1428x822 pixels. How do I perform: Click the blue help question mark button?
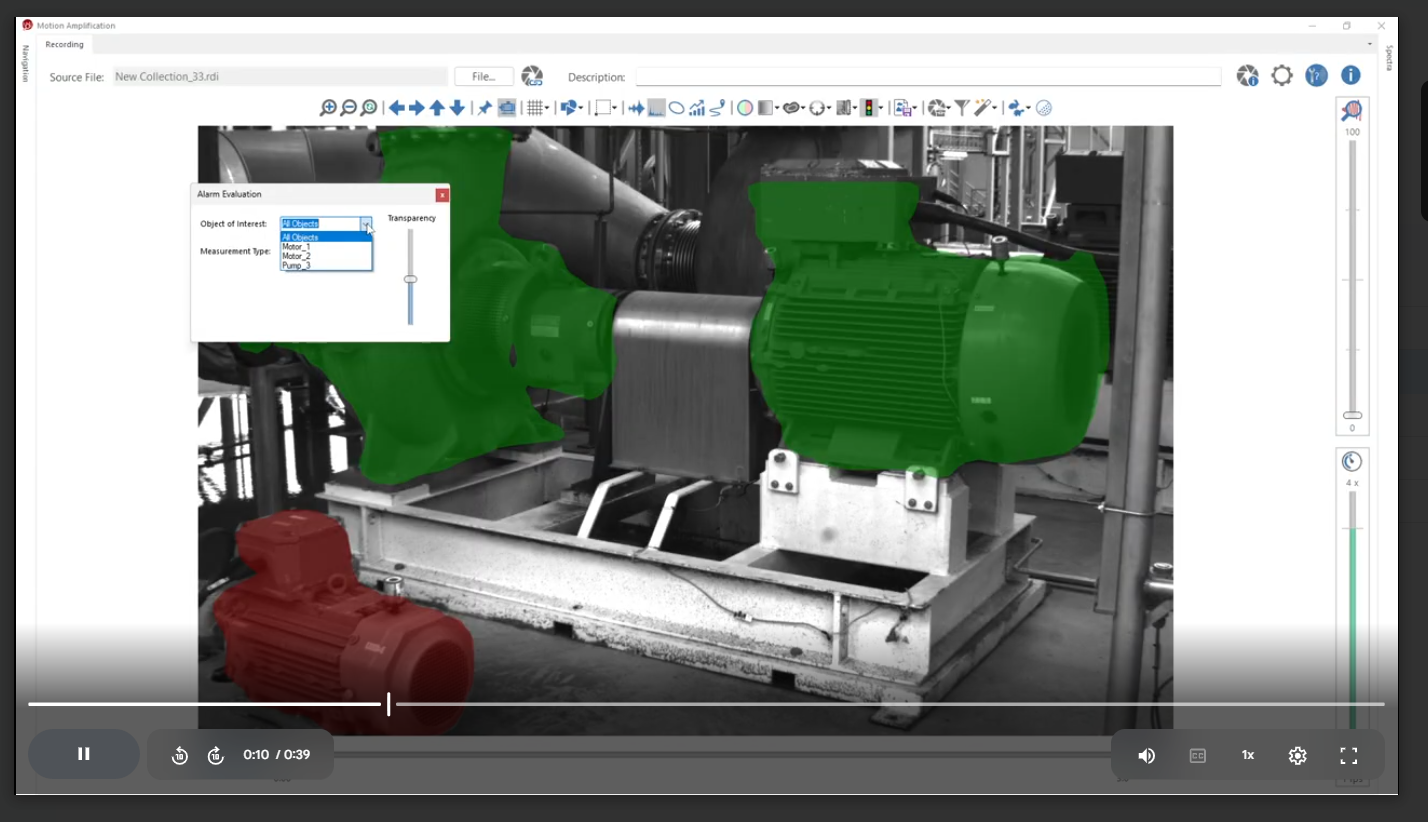pos(1315,75)
